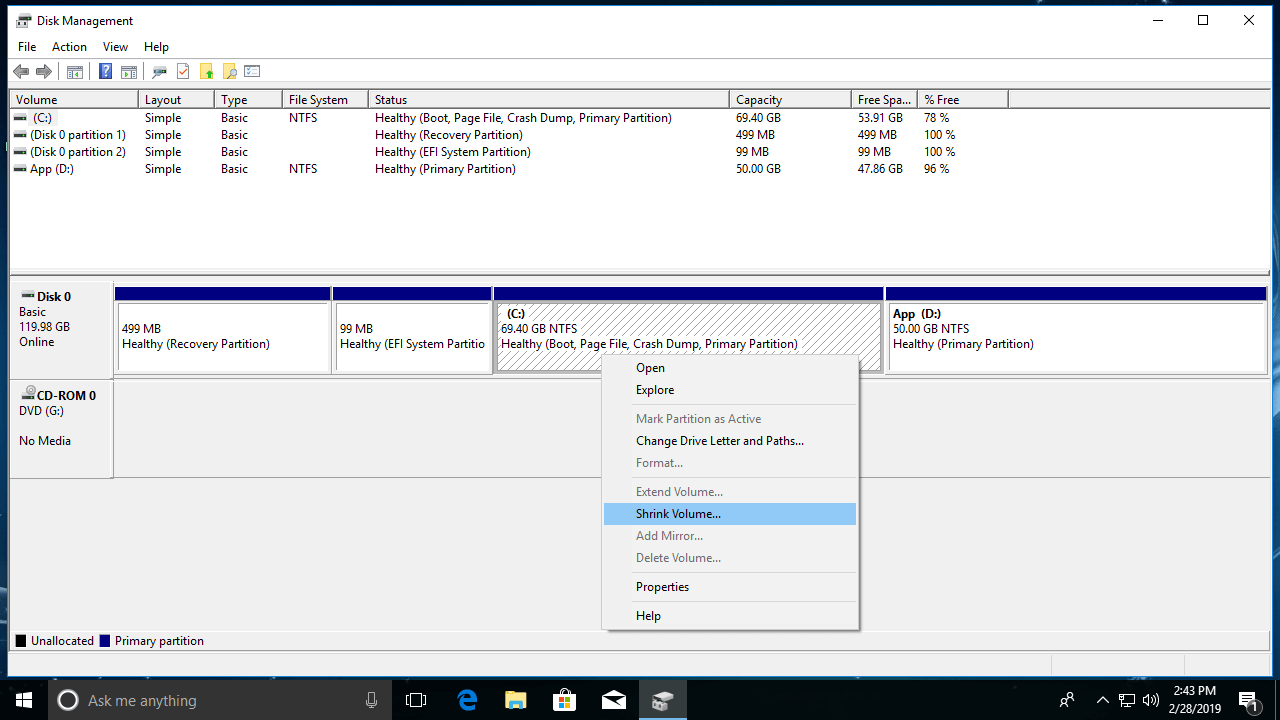
Task: Toggle the Show/Hide Console Tree toolbar icon
Action: coord(74,71)
